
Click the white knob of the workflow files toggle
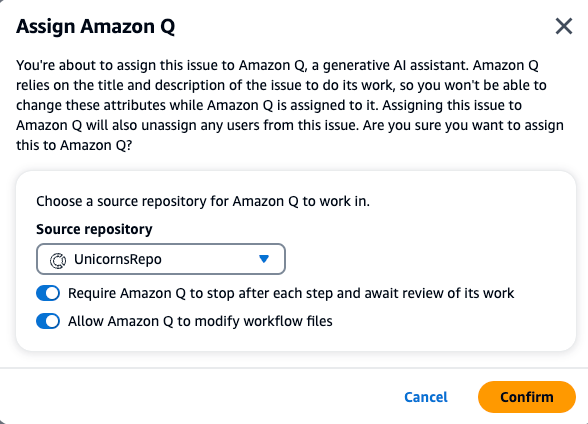tap(52, 321)
